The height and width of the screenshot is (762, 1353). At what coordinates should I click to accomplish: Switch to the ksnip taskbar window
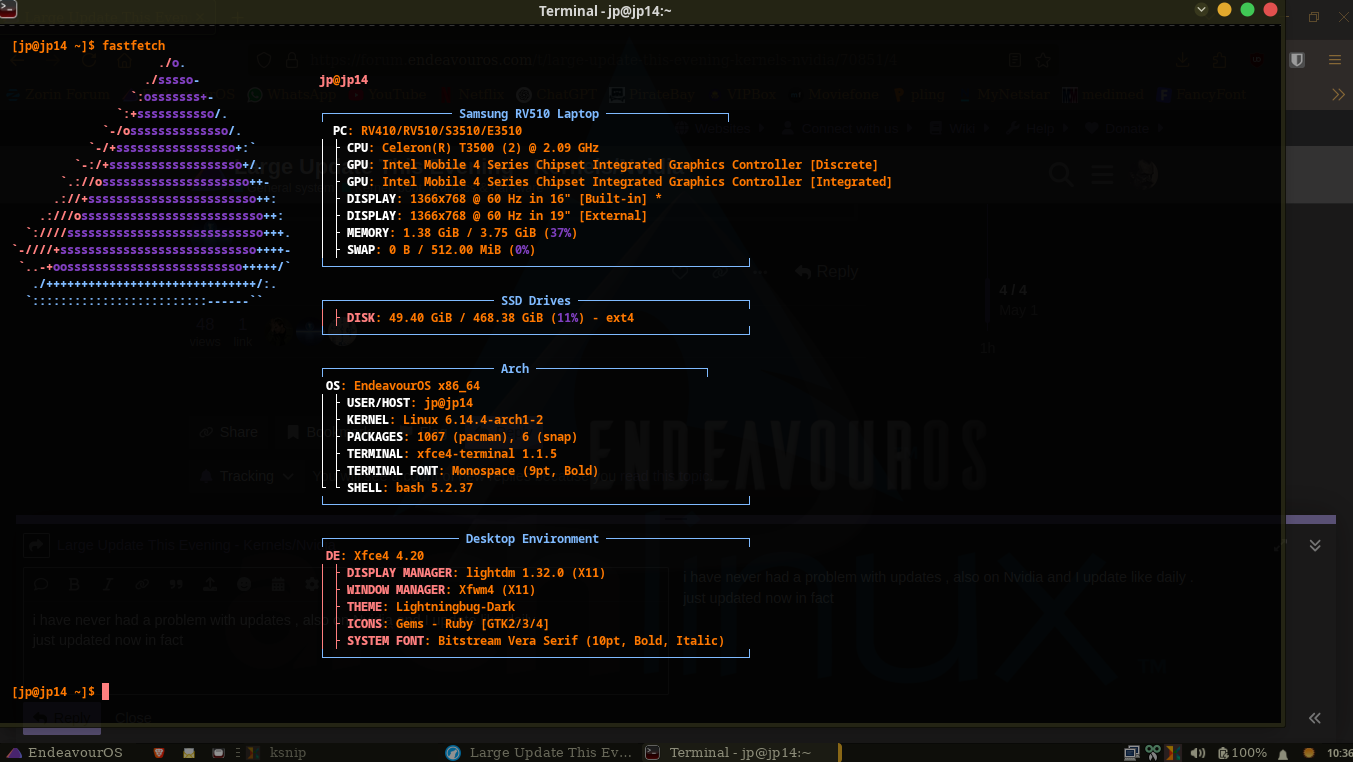278,752
